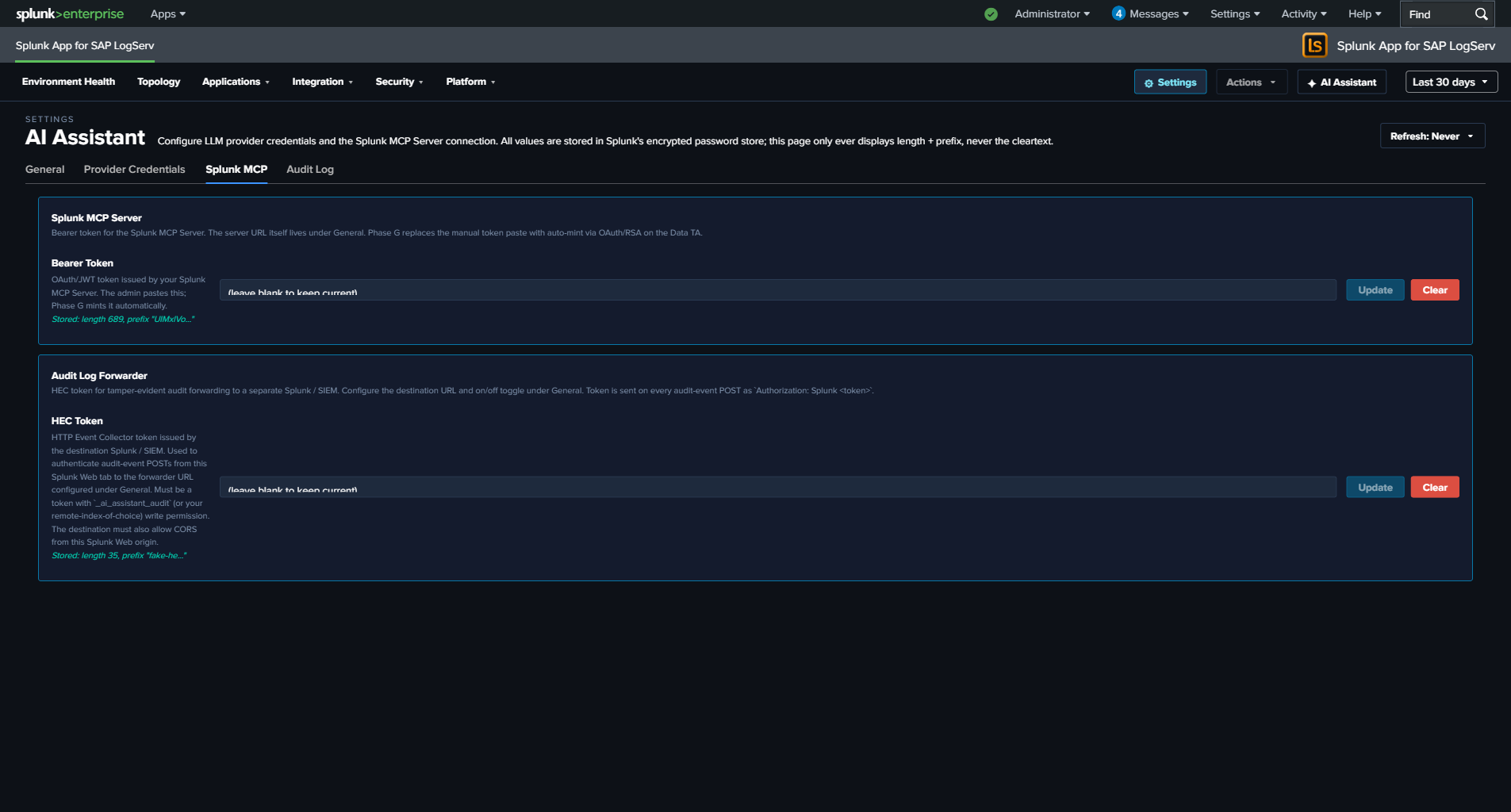Switch to Provider Credentials tab
This screenshot has width=1511, height=812.
click(x=134, y=170)
